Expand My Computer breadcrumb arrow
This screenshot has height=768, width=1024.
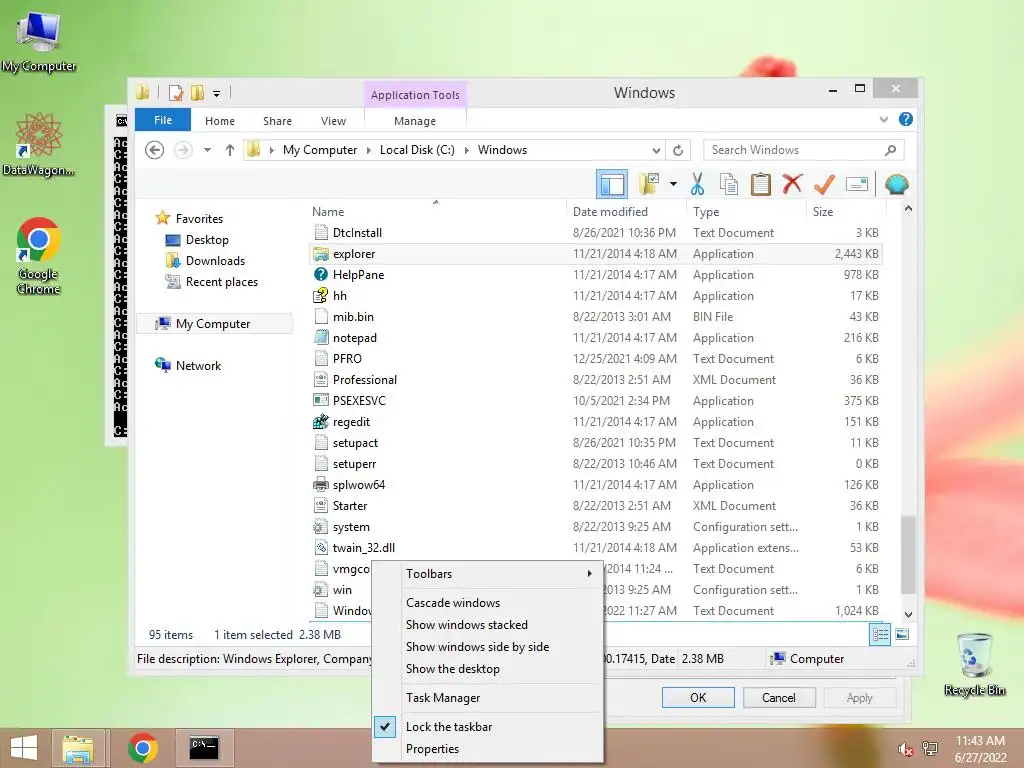368,150
